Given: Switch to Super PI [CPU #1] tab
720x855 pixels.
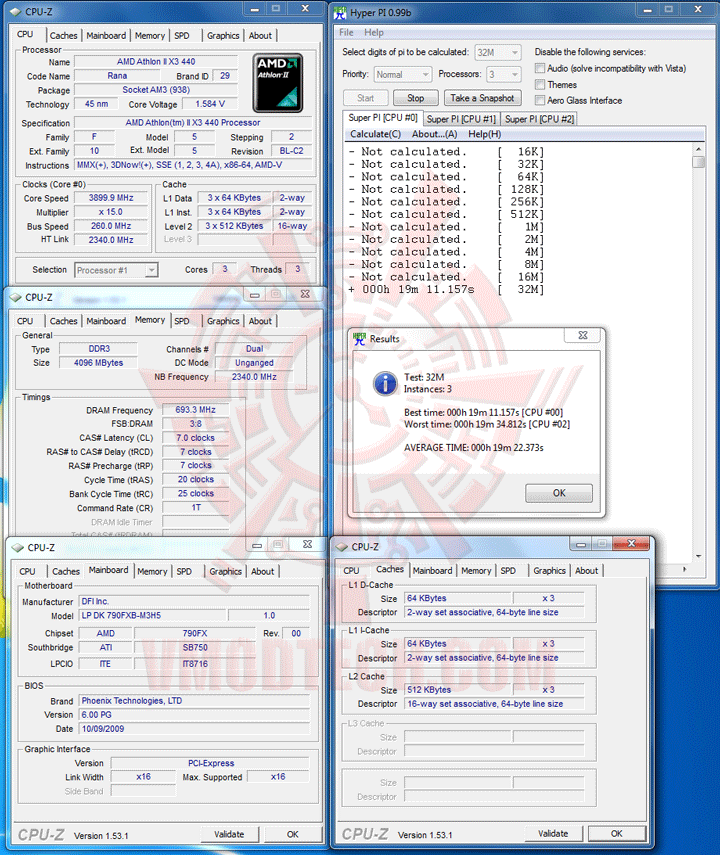Looking at the screenshot, I should (x=461, y=119).
